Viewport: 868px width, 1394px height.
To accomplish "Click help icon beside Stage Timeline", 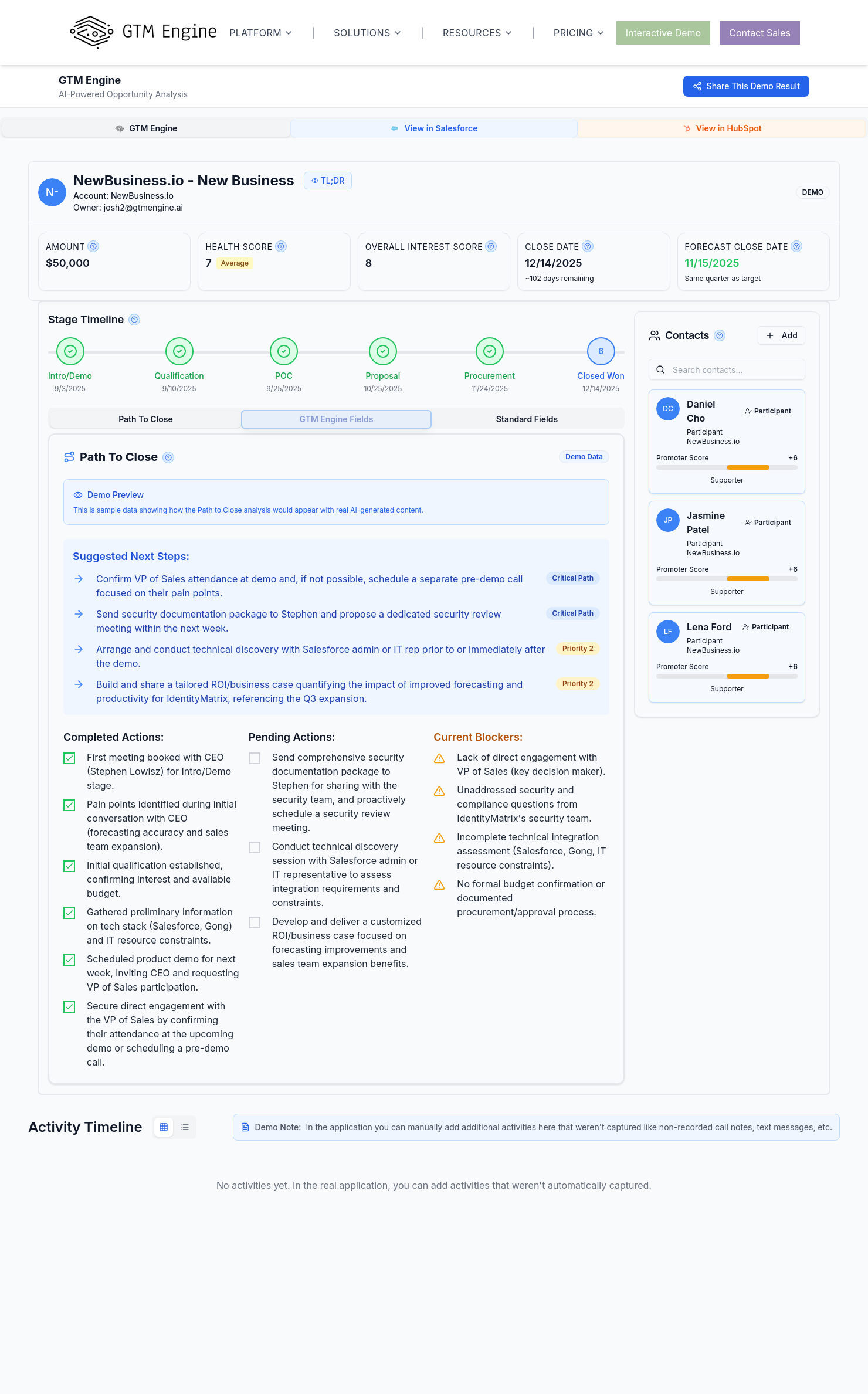I will click(134, 320).
